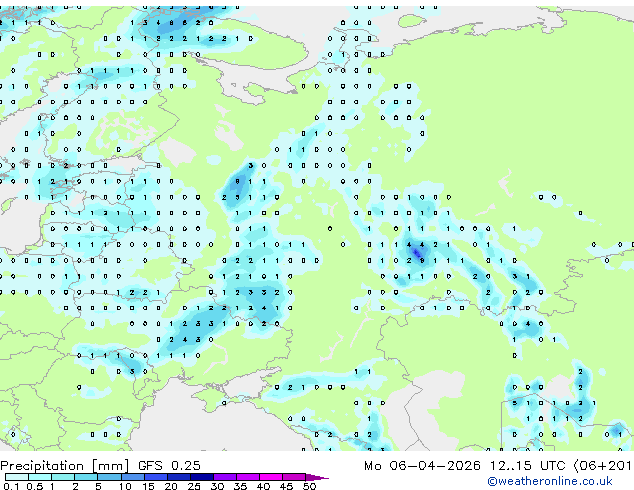This screenshot has height=490, width=634.
Task: Click the '40' legend scale label
Action: (263, 486)
